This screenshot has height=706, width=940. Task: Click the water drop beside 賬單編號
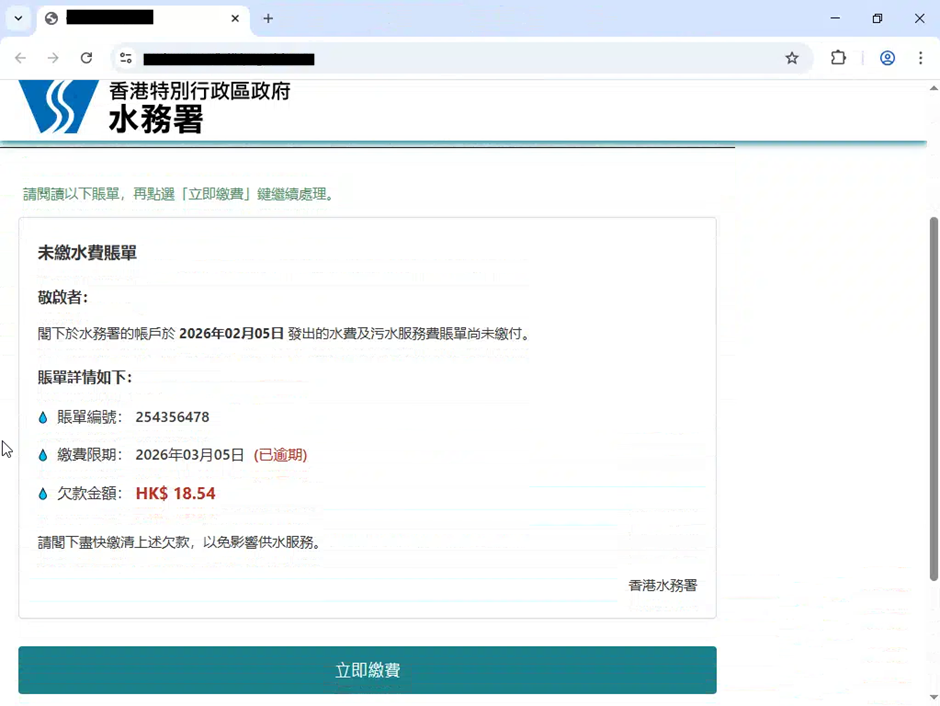pos(43,418)
